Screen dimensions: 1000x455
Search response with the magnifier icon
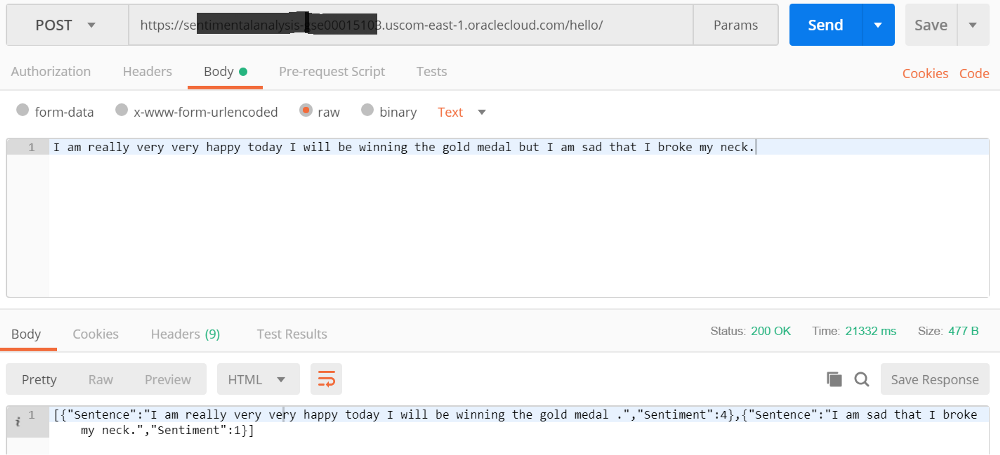[862, 380]
